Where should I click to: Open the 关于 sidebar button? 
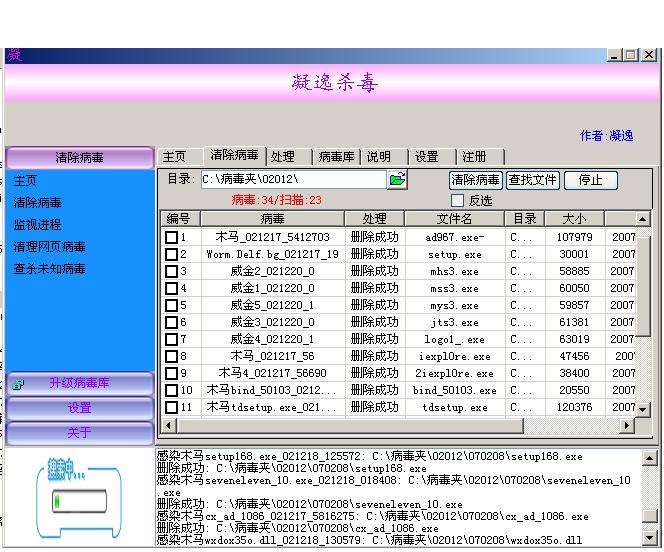[x=80, y=433]
